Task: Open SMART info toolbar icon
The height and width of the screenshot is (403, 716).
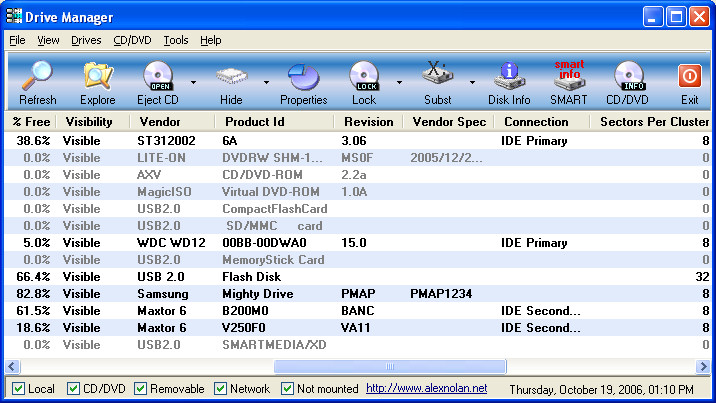Action: pyautogui.click(x=569, y=75)
